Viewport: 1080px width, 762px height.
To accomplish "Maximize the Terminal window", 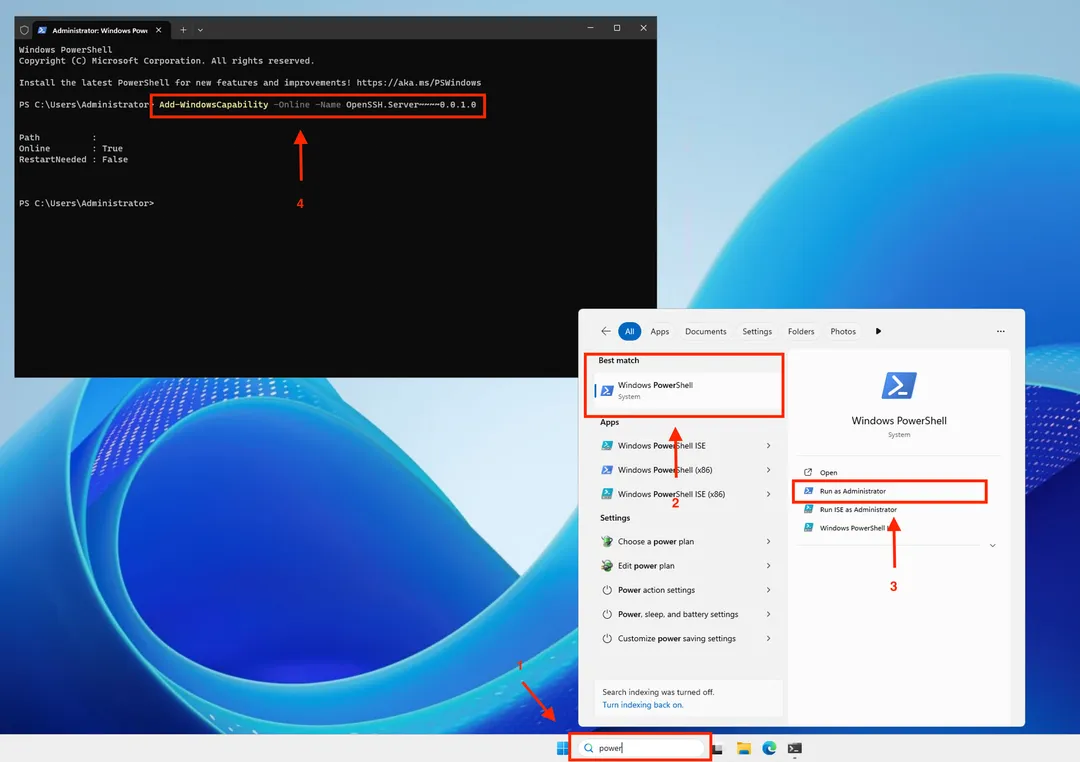I will (617, 28).
